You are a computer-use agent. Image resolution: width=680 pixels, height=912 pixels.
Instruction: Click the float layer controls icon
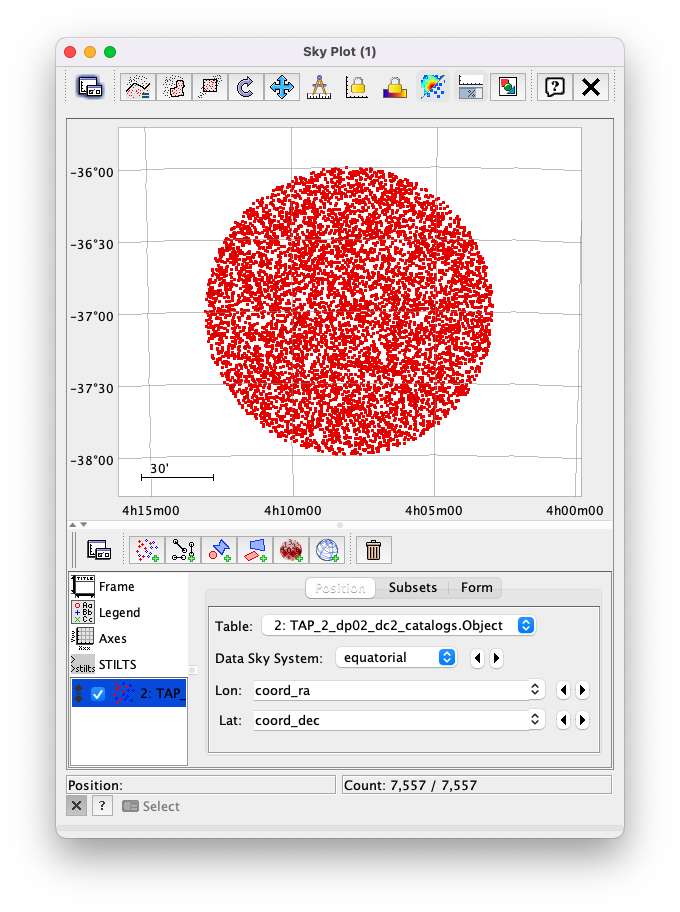point(99,550)
